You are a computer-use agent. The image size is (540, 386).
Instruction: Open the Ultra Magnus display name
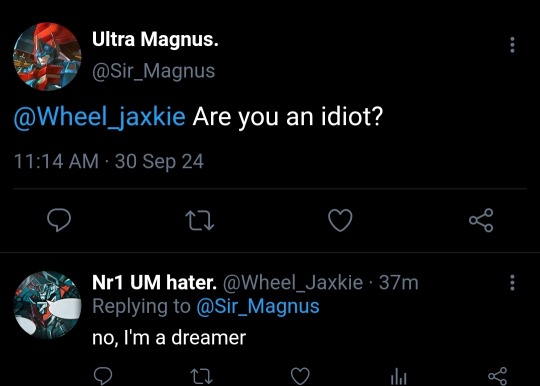tap(155, 39)
